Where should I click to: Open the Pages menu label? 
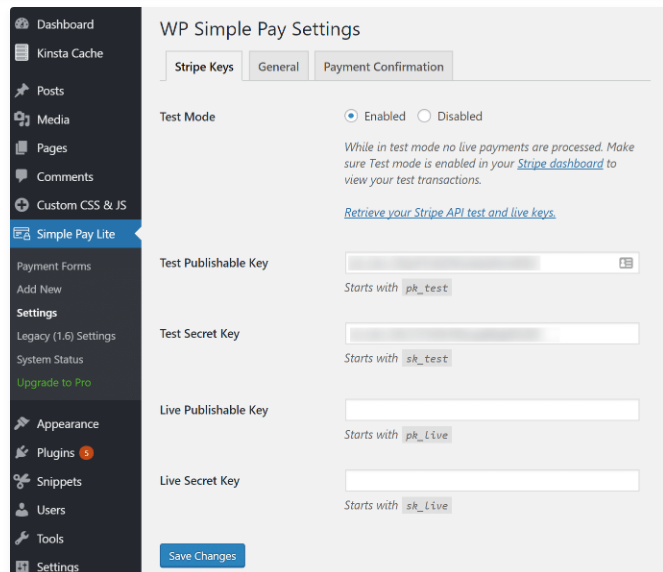point(52,148)
